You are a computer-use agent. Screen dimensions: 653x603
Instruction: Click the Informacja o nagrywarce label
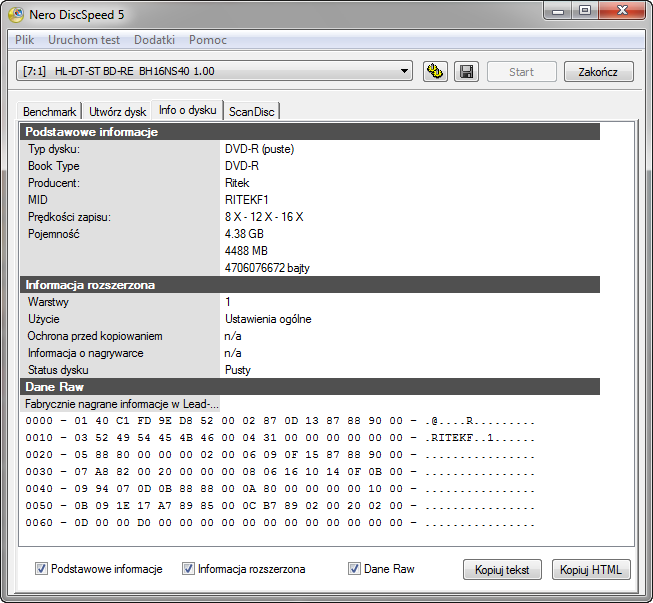[x=86, y=353]
